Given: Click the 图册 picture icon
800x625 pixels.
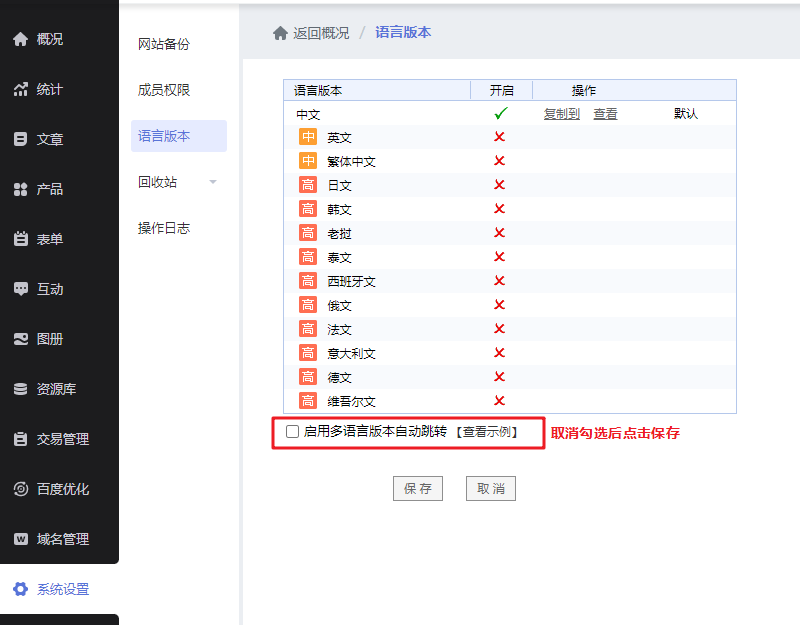Looking at the screenshot, I should click(20, 339).
